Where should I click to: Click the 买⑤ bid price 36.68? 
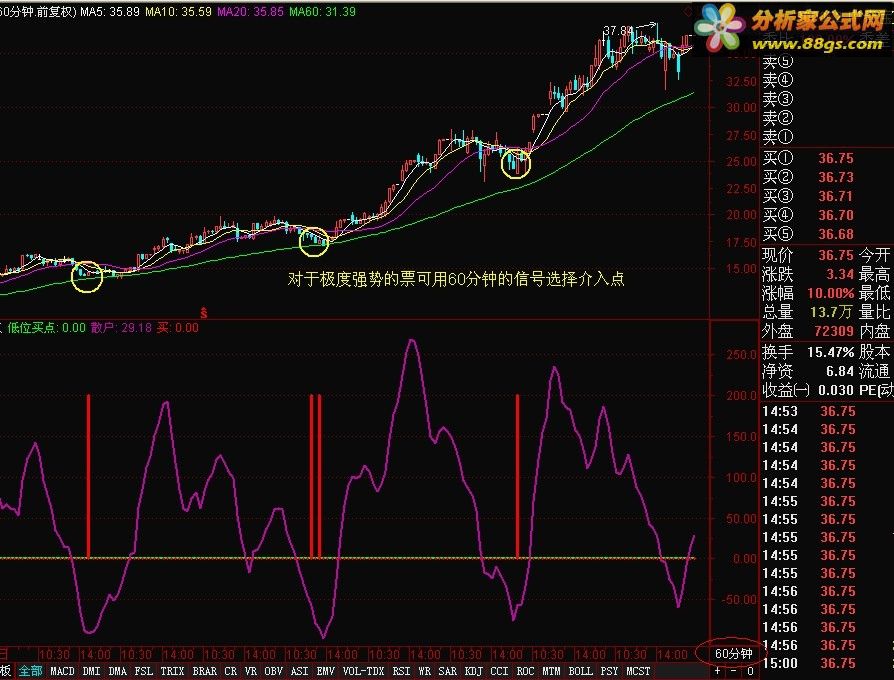(x=836, y=234)
